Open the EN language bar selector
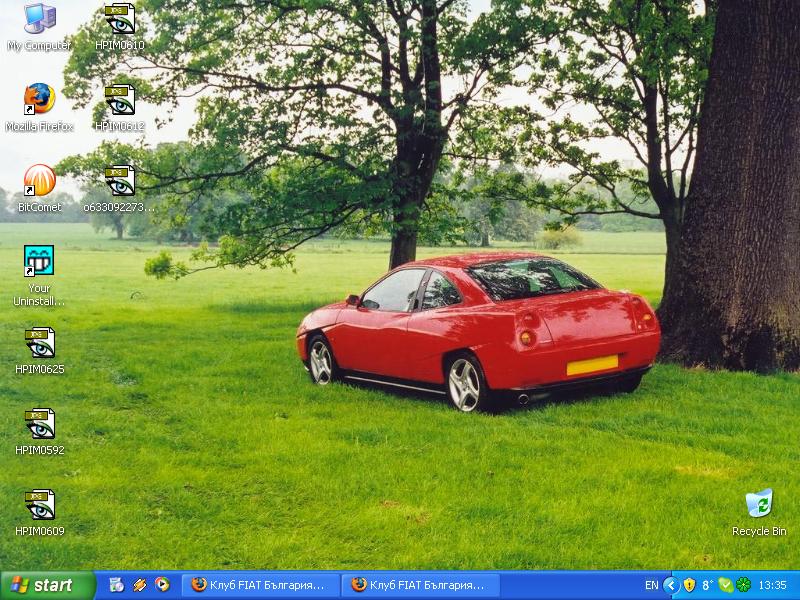The width and height of the screenshot is (800, 600). tap(651, 585)
